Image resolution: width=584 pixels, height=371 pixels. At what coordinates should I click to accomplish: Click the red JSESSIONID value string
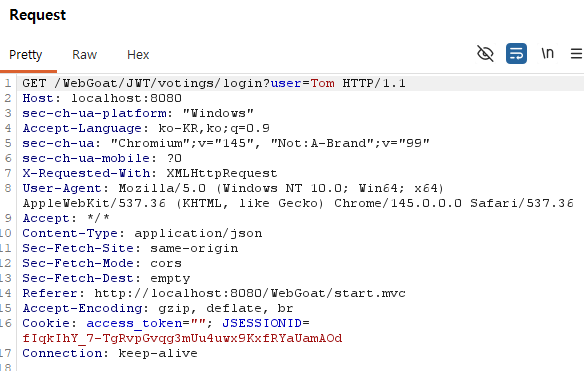(182, 338)
